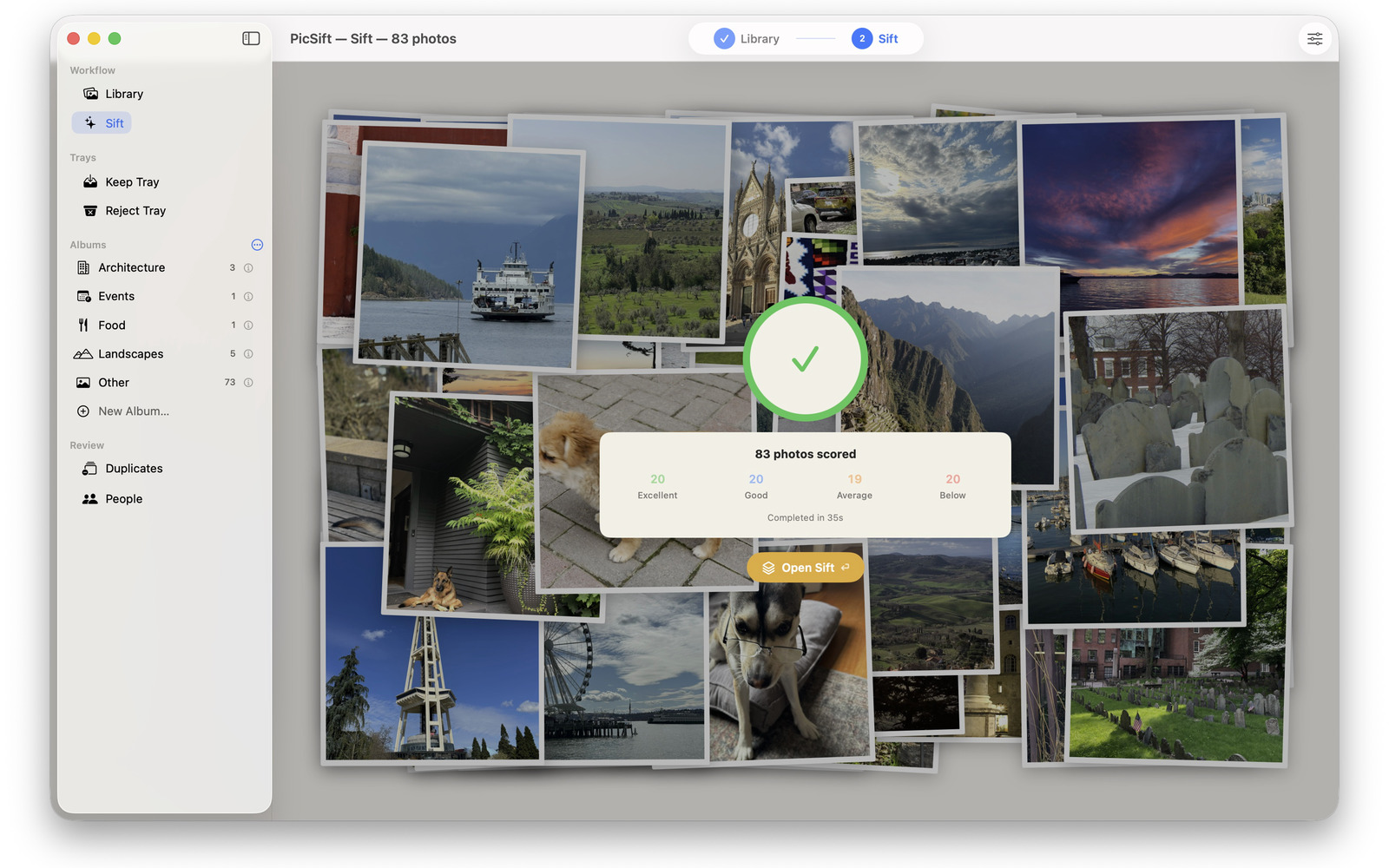Click the window title "PicSift — Sift — 83 photos"
The height and width of the screenshot is (868, 1389).
coord(373,38)
